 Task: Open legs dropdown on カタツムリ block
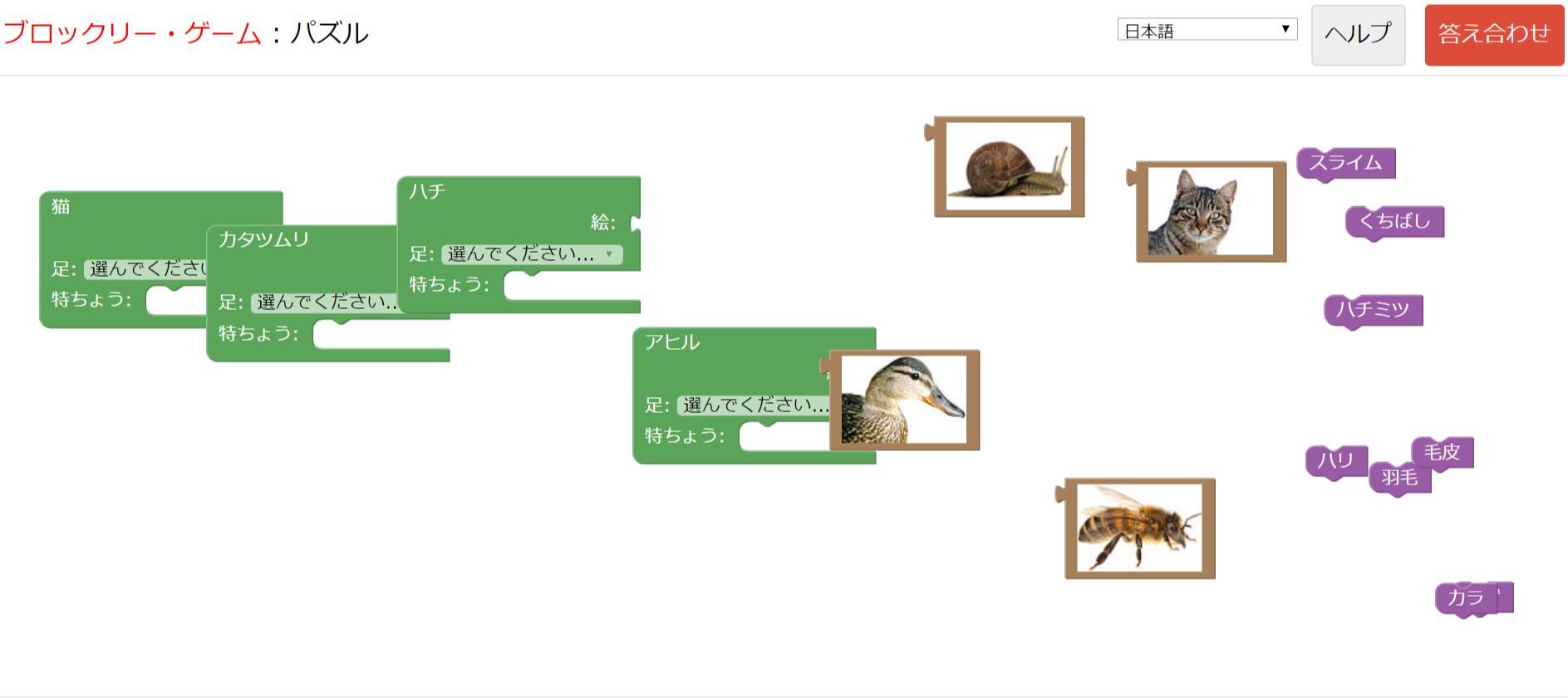[x=326, y=302]
